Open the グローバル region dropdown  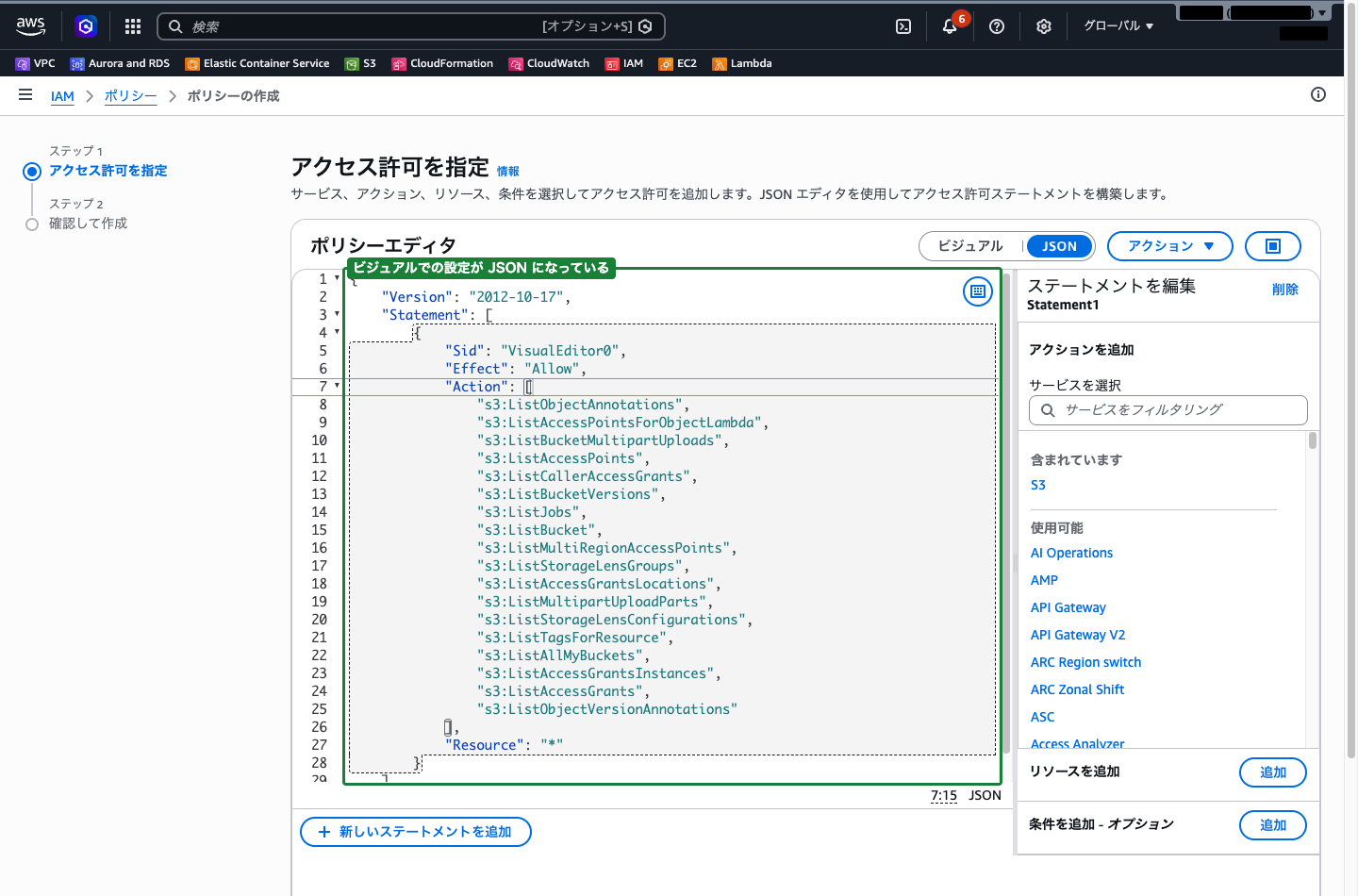click(1118, 26)
